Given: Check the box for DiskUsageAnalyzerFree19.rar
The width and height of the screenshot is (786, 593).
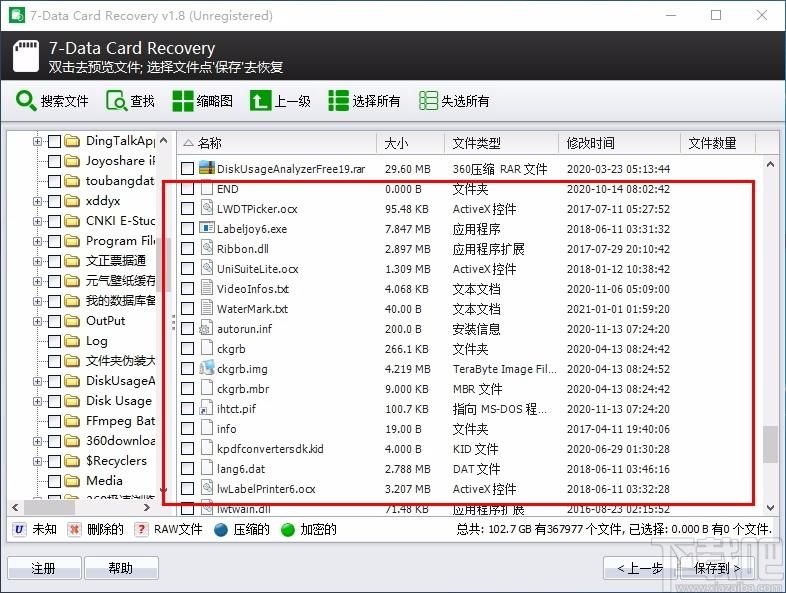Looking at the screenshot, I should coord(187,168).
